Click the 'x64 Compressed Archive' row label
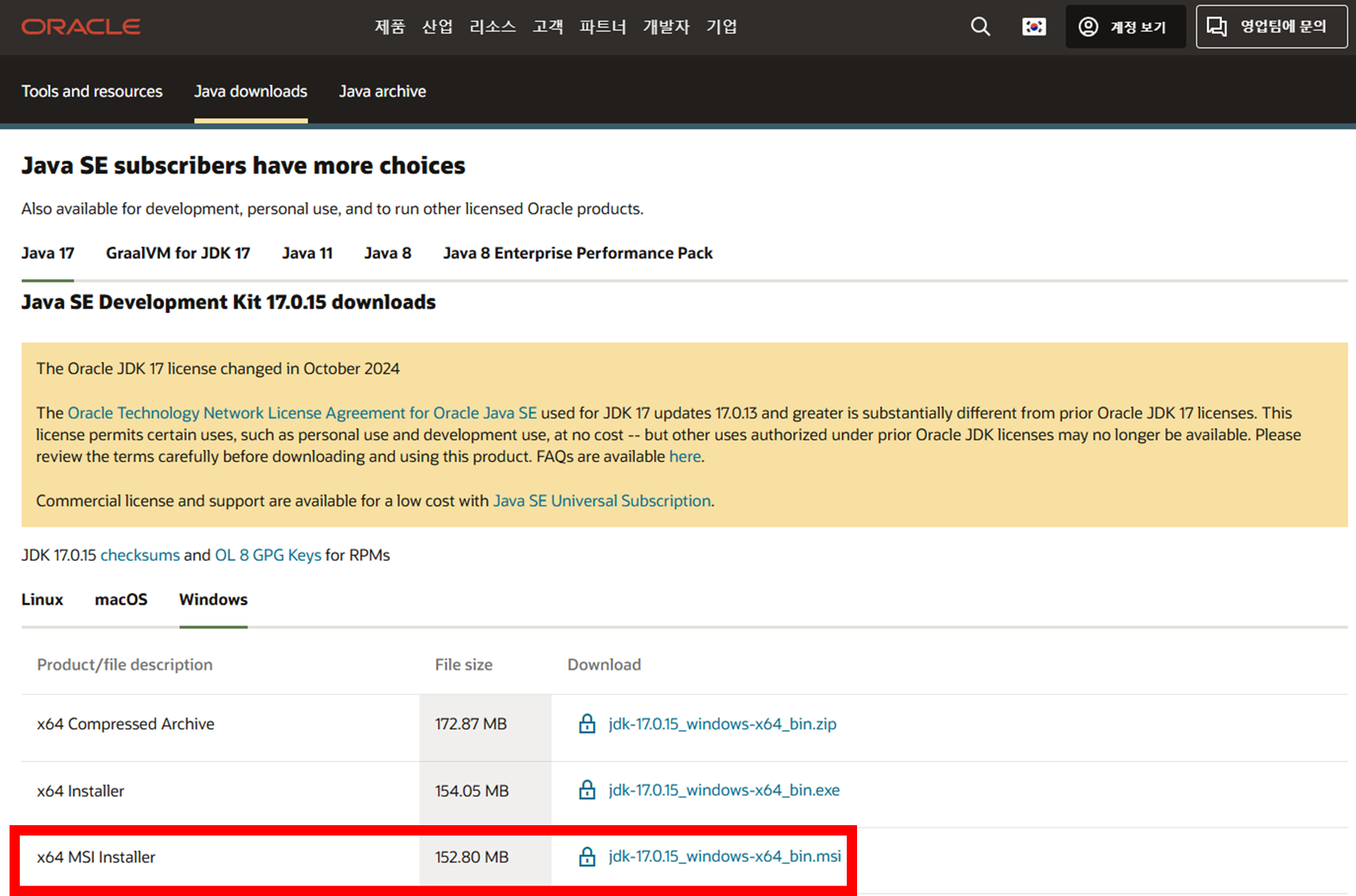The height and width of the screenshot is (896, 1356). pos(126,724)
